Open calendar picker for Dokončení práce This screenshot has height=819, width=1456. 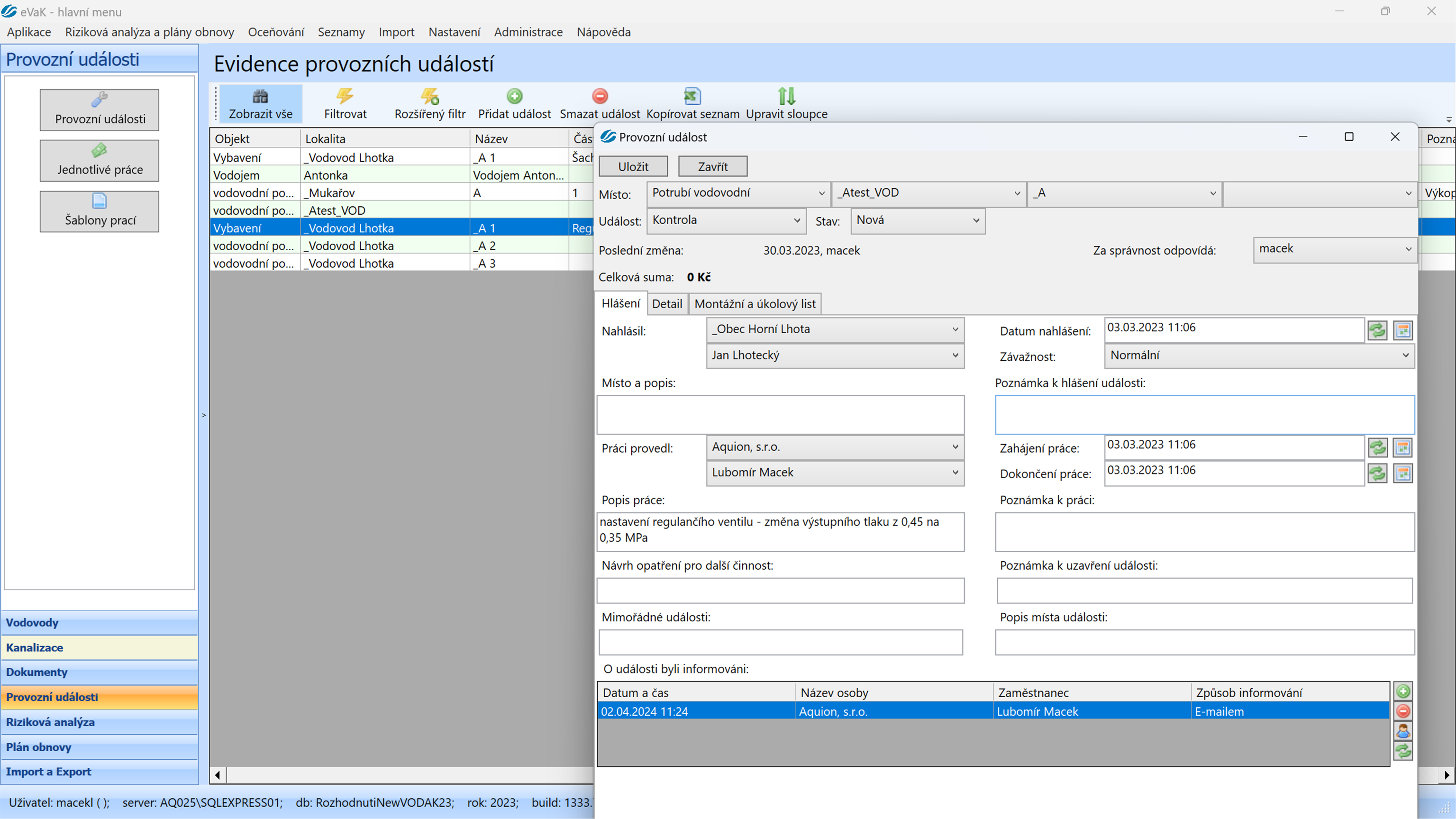(x=1403, y=473)
